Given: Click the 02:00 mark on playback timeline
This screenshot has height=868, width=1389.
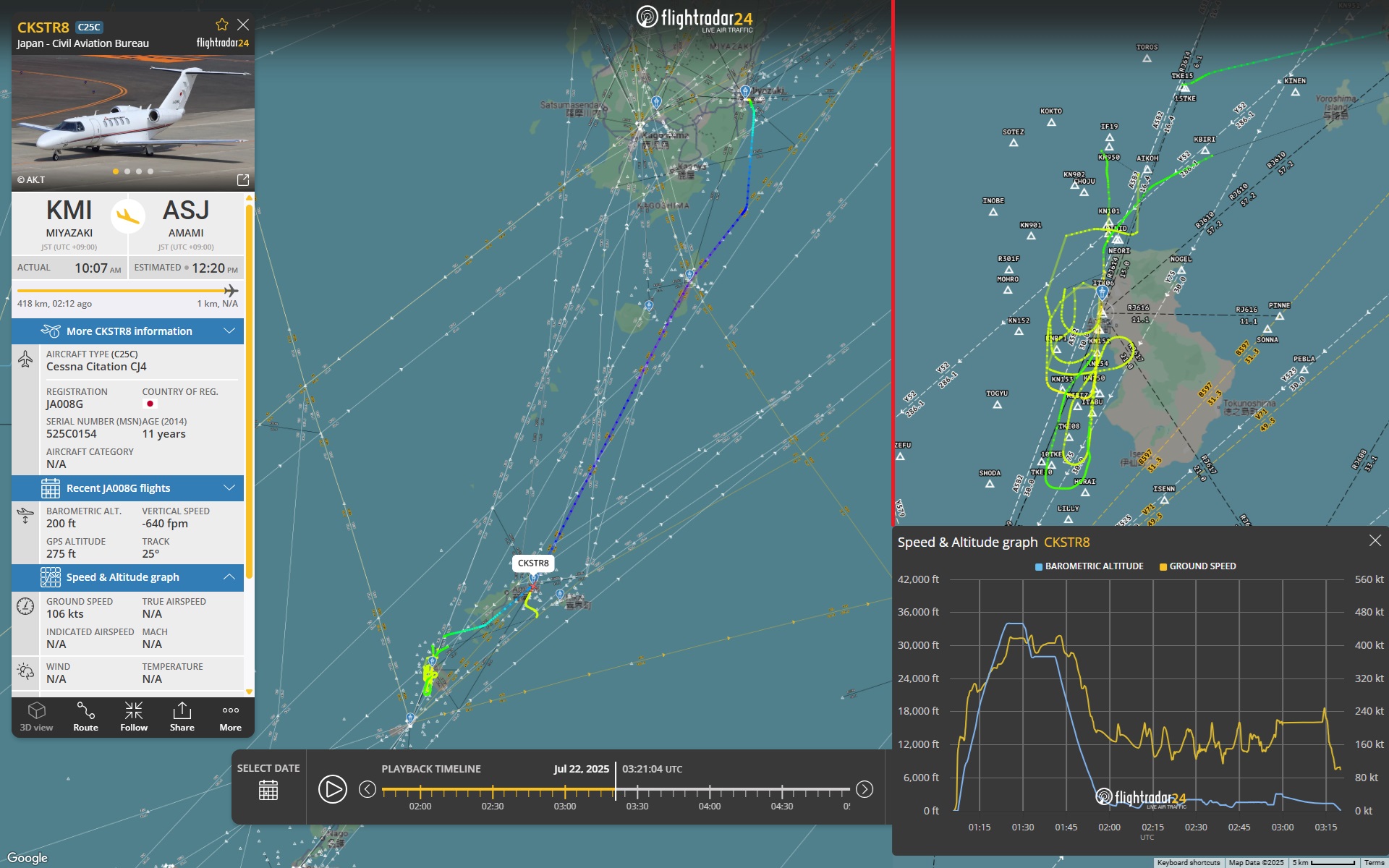Looking at the screenshot, I should pyautogui.click(x=420, y=791).
